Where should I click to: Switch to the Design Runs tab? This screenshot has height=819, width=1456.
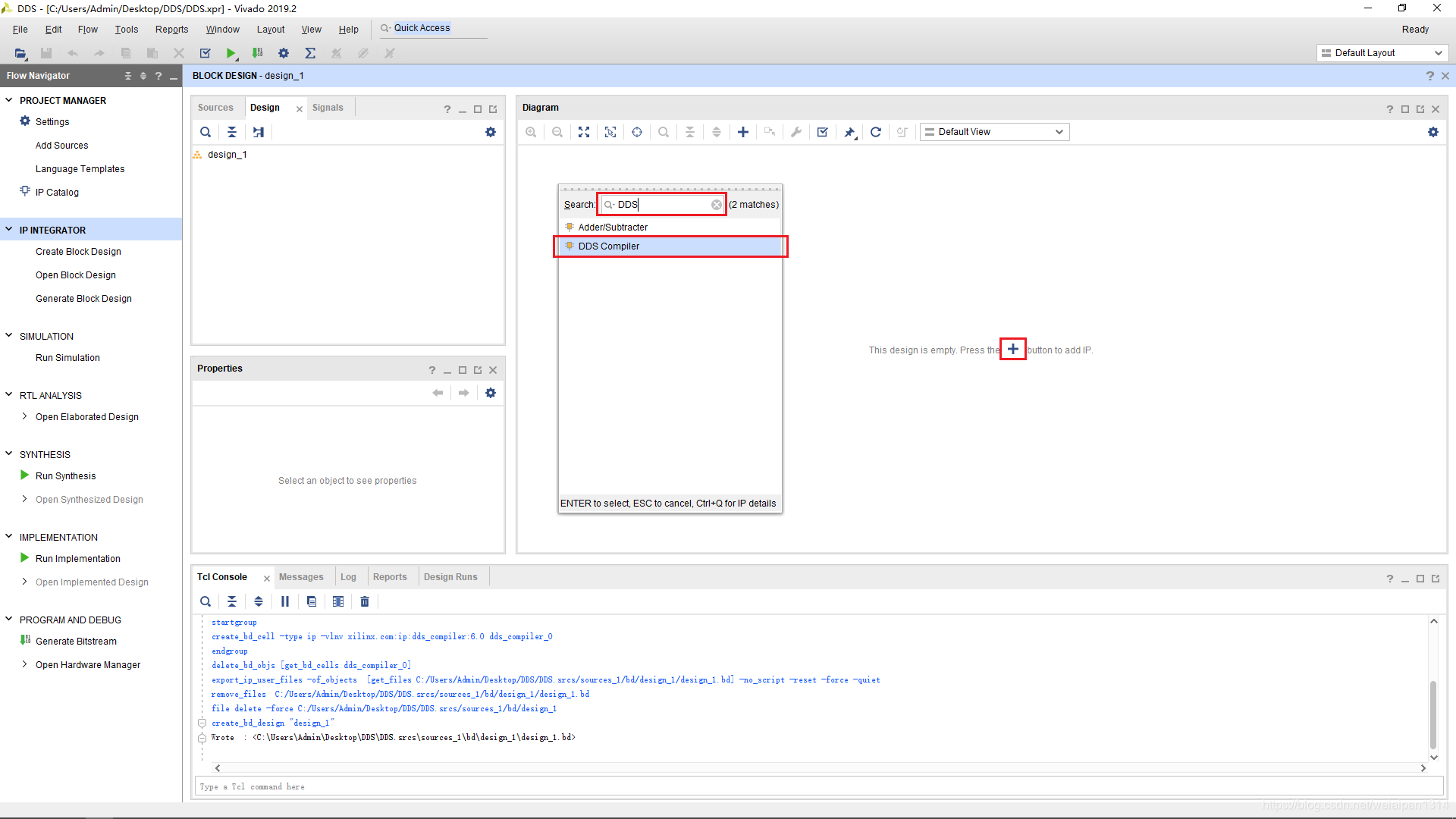[x=450, y=577]
